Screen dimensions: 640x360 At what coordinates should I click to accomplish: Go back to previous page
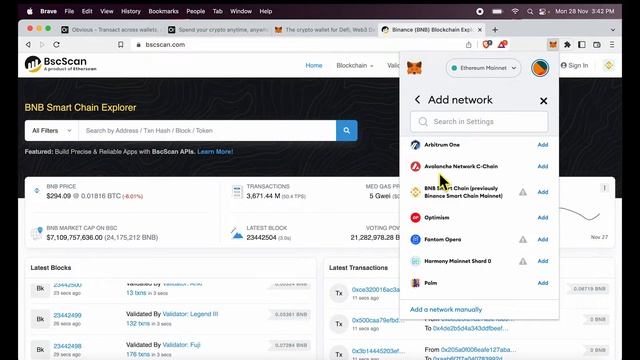coord(28,44)
